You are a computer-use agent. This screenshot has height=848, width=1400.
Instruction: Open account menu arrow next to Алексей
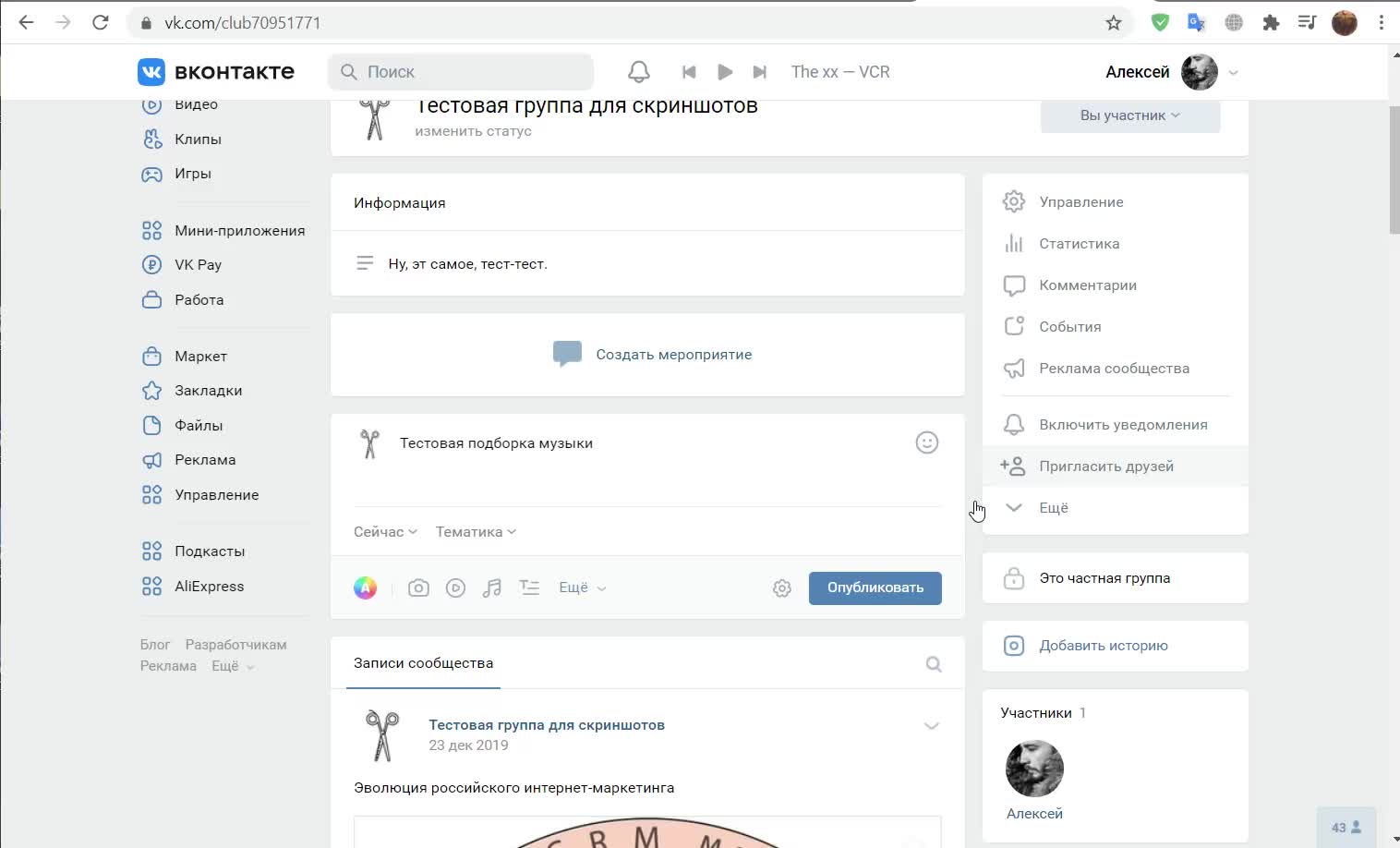1233,72
